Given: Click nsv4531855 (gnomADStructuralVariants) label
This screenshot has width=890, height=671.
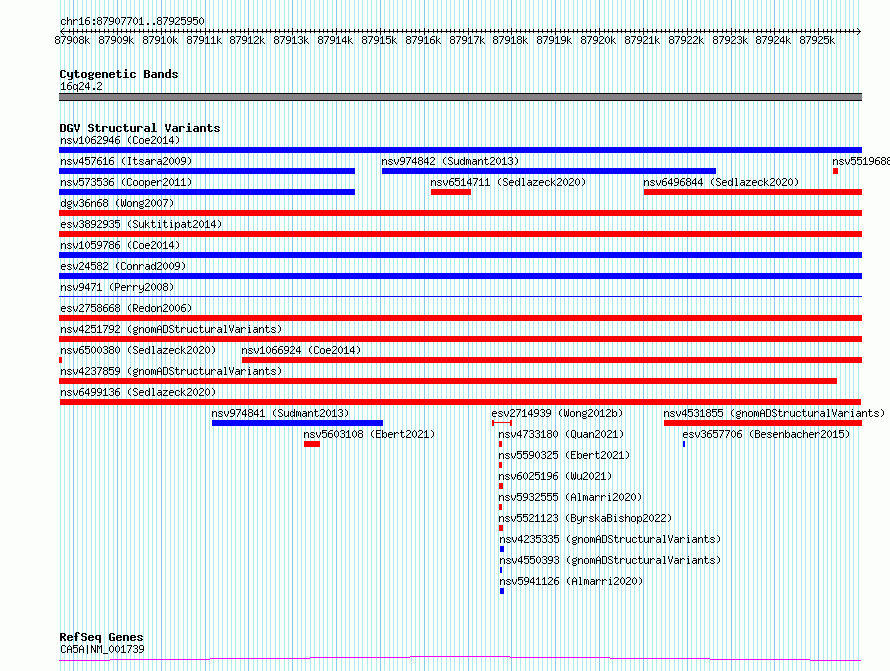Looking at the screenshot, I should point(774,413).
